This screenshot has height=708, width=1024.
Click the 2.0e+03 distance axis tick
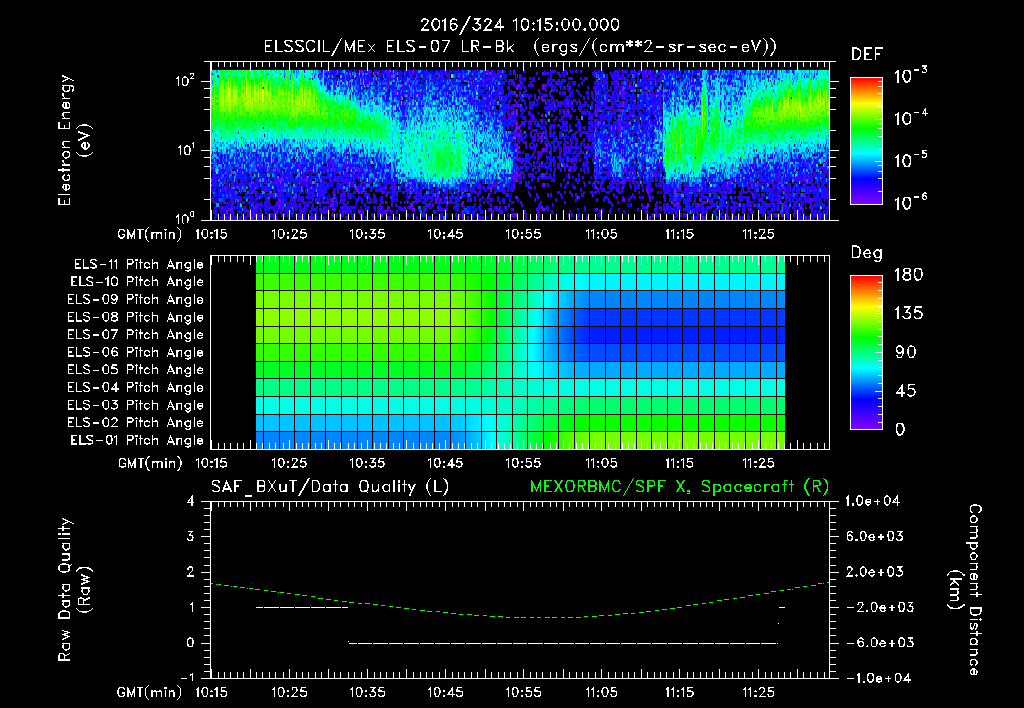(x=875, y=571)
